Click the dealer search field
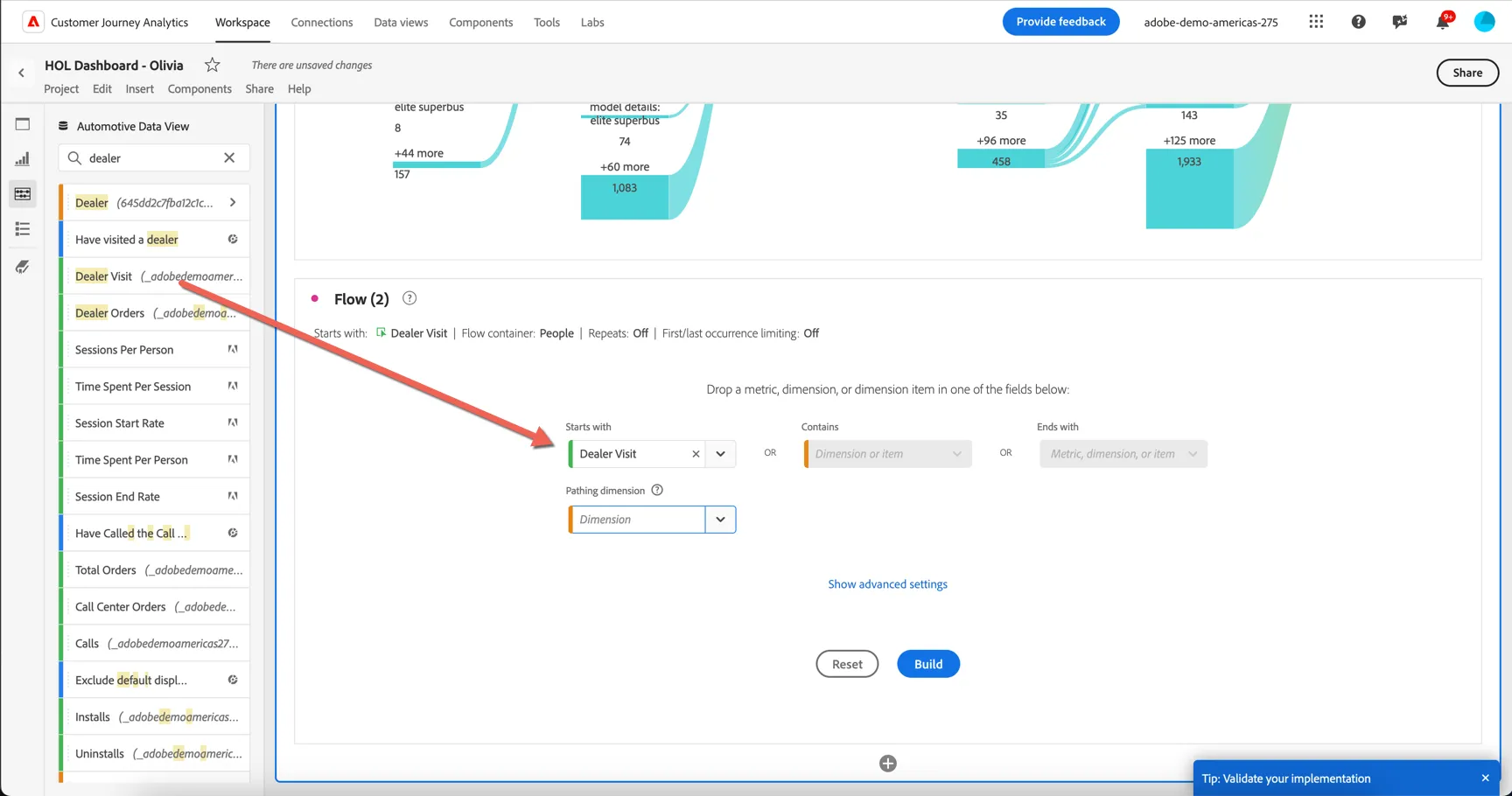Image resolution: width=1512 pixels, height=796 pixels. [154, 157]
